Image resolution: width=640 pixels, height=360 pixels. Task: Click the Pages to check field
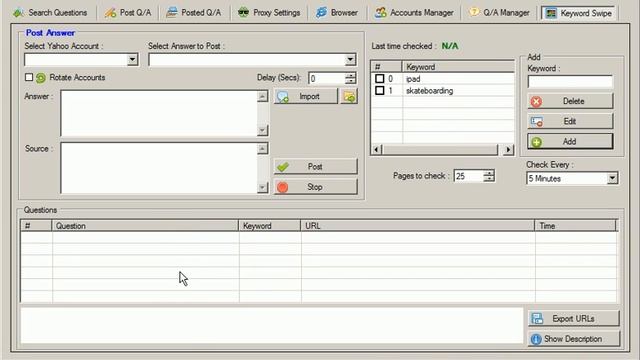469,176
